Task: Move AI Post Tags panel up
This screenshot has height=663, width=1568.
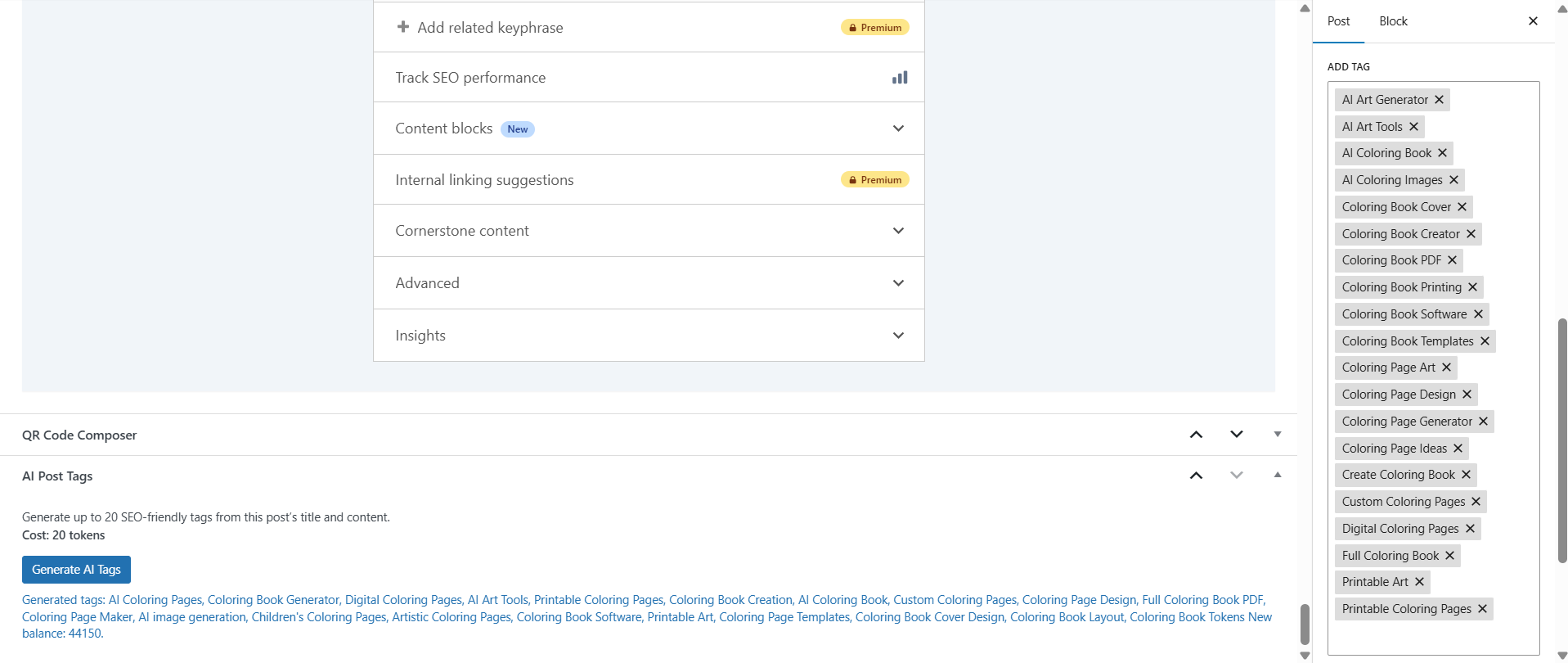Action: click(1196, 476)
